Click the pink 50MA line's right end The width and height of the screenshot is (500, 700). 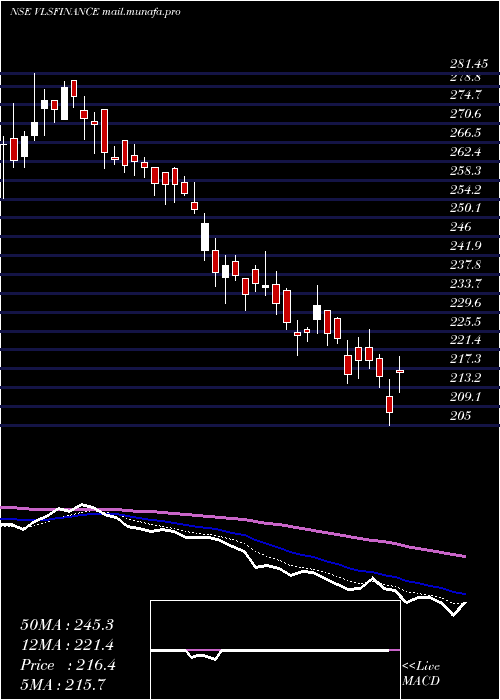click(x=464, y=556)
